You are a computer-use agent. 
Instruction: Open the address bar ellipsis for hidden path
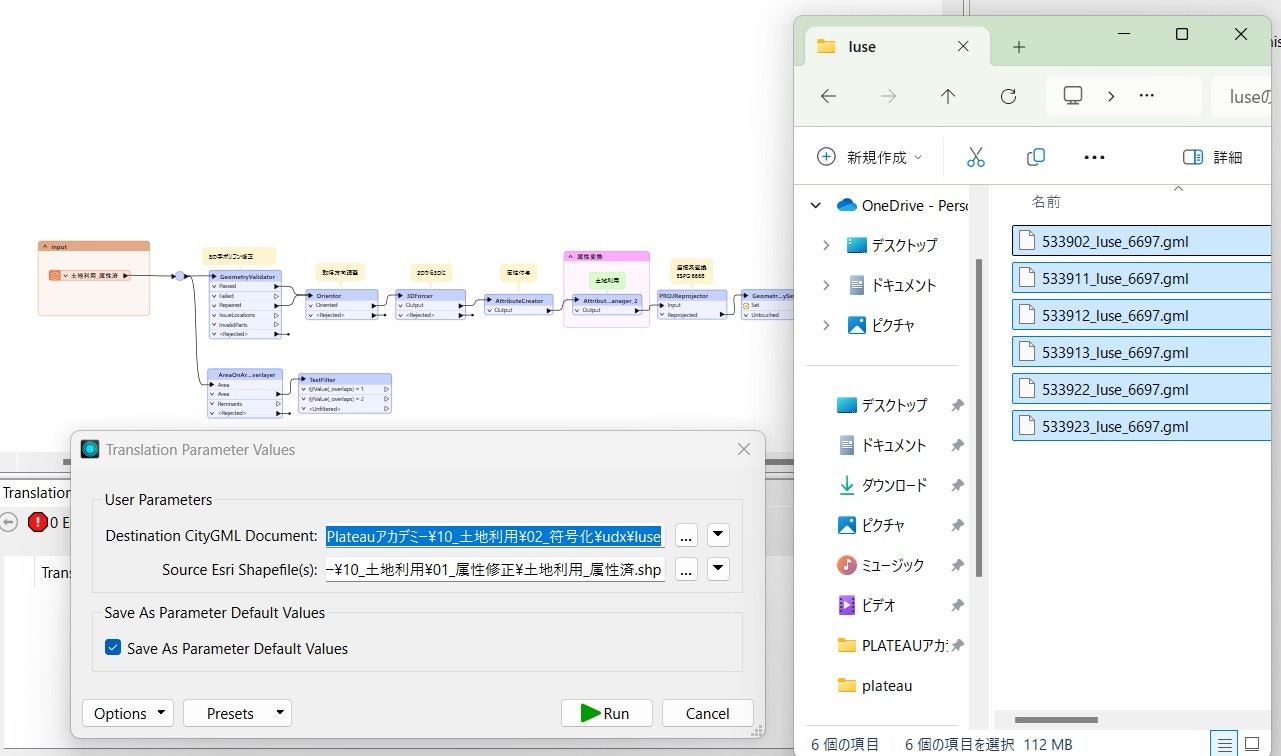click(x=1147, y=96)
